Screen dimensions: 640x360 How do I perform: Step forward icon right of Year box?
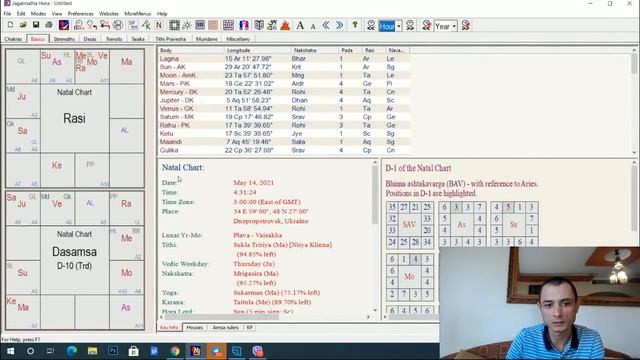click(x=466, y=25)
